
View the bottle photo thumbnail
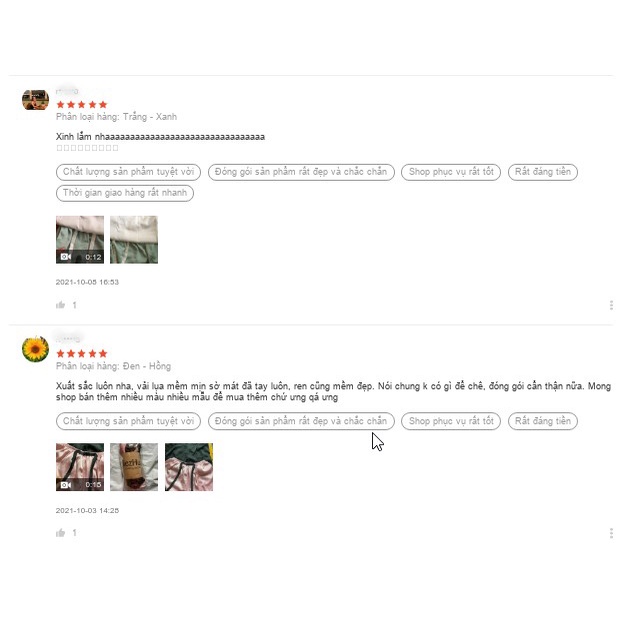134,467
